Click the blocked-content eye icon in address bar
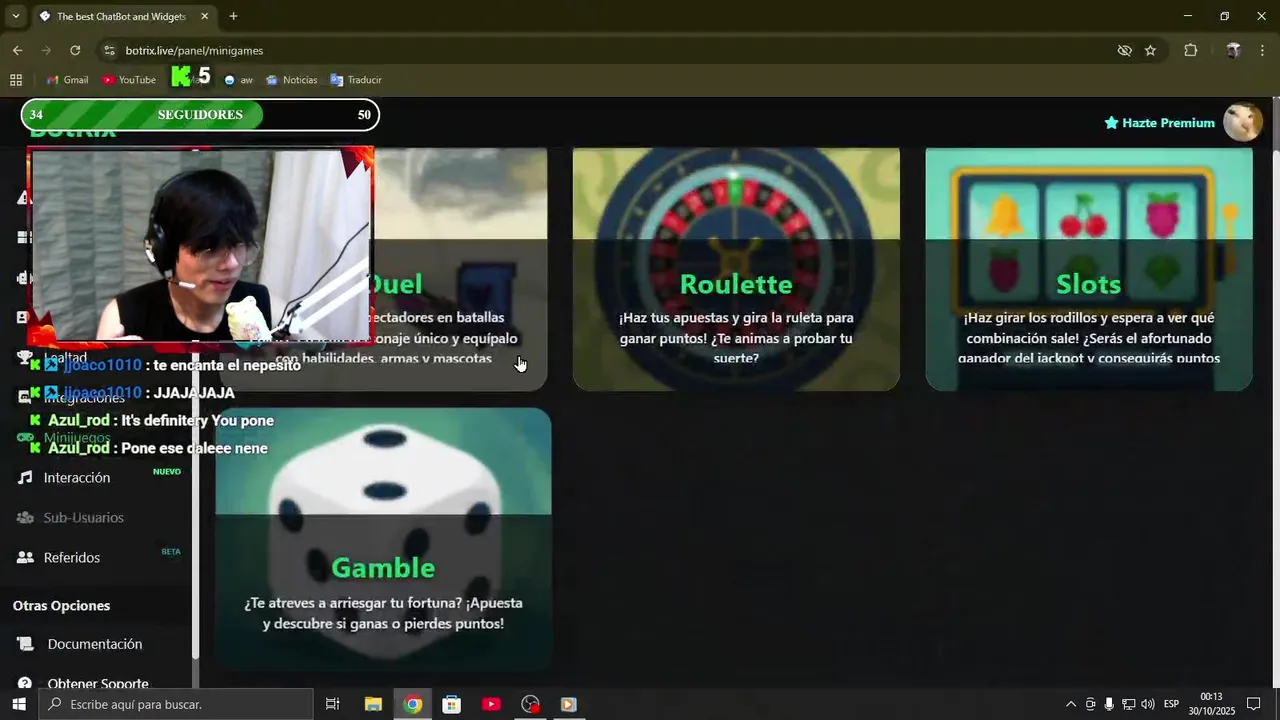The width and height of the screenshot is (1280, 720). click(1124, 50)
